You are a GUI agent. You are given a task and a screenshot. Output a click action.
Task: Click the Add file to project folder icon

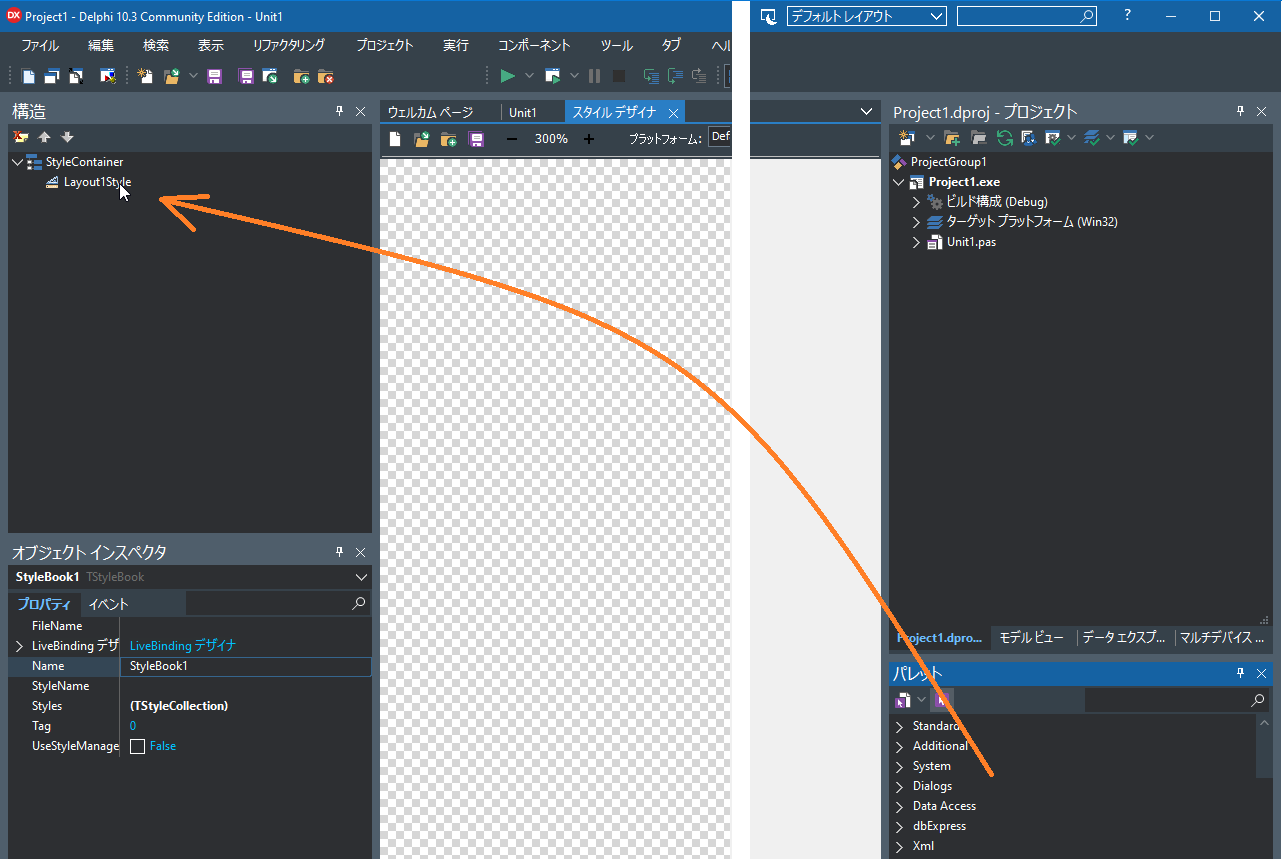tap(301, 76)
